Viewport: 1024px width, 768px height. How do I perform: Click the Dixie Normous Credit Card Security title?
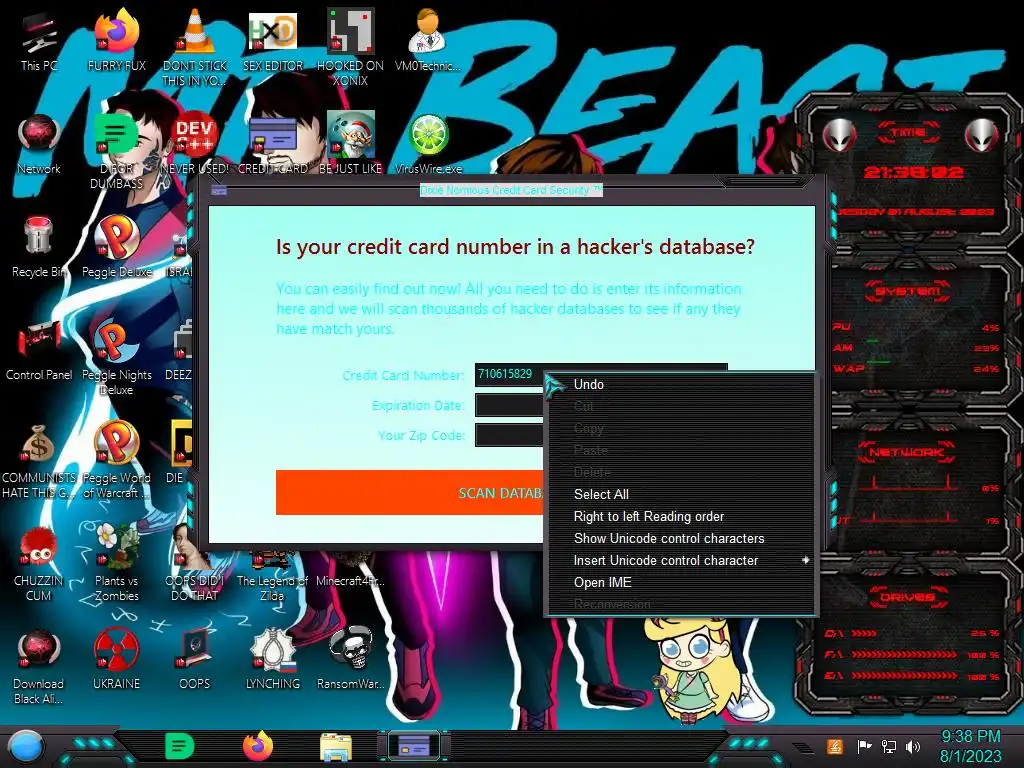pyautogui.click(x=511, y=190)
